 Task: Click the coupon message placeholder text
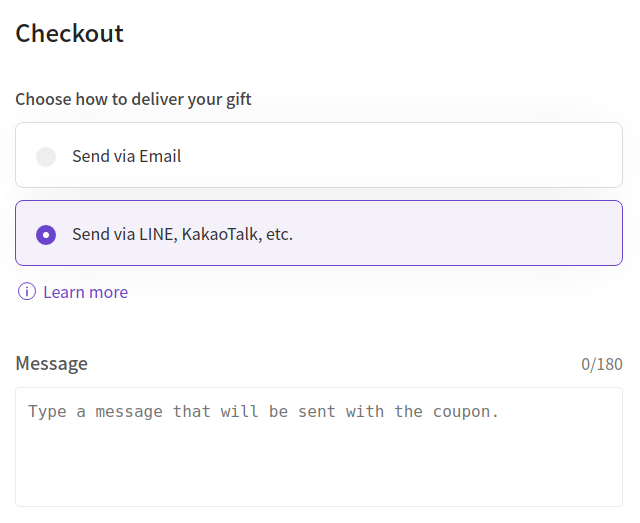[263, 412]
